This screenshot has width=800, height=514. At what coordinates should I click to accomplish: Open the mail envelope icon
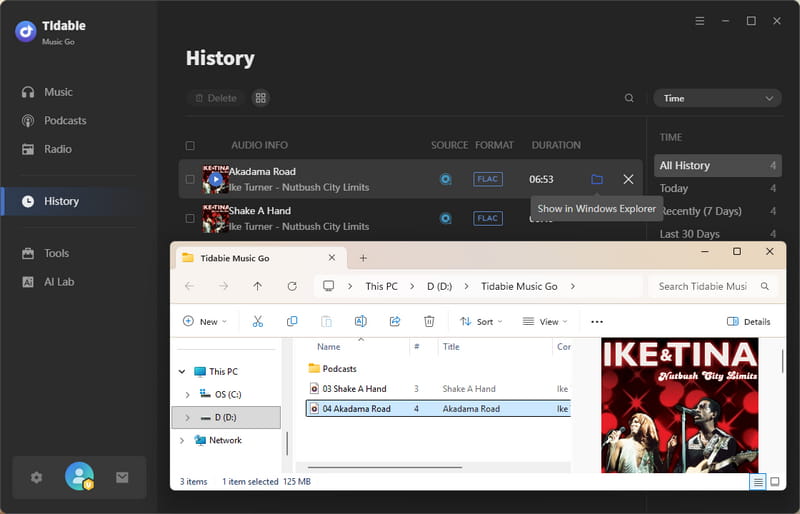tap(122, 478)
